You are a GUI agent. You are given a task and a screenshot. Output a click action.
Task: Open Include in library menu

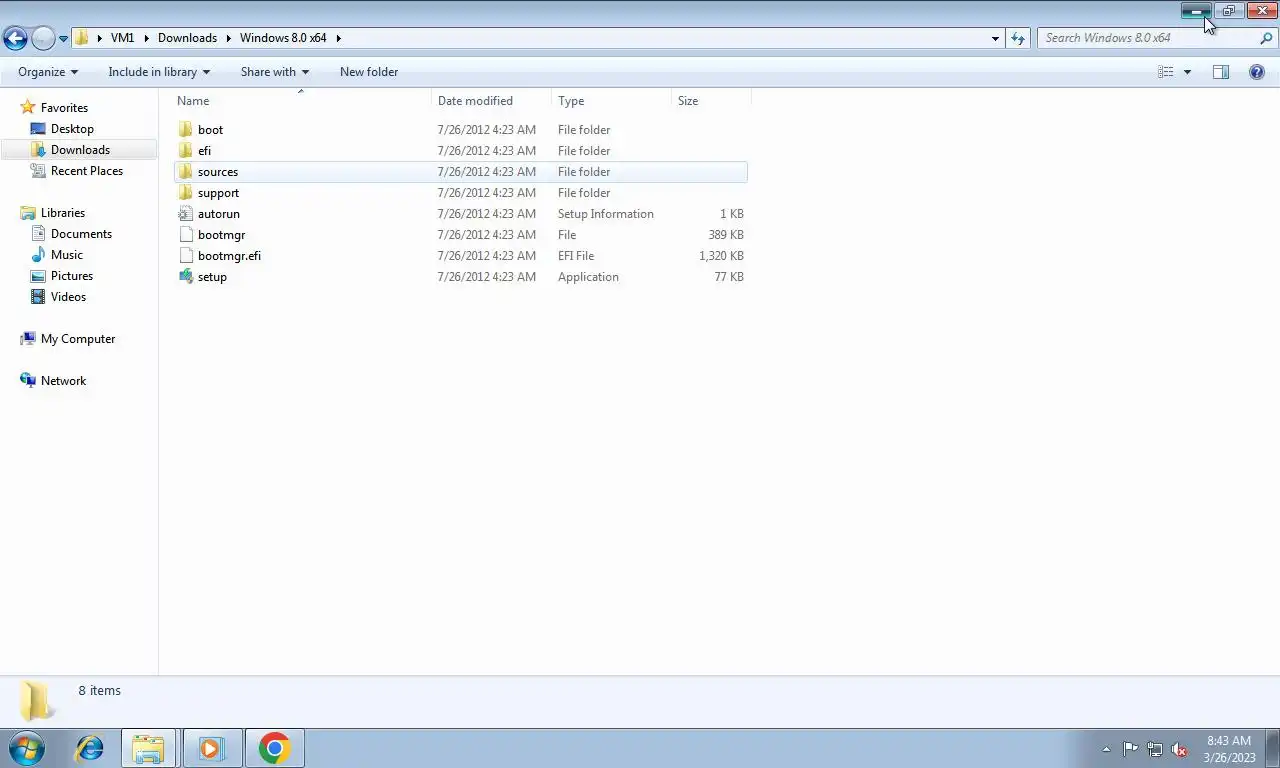pos(159,72)
